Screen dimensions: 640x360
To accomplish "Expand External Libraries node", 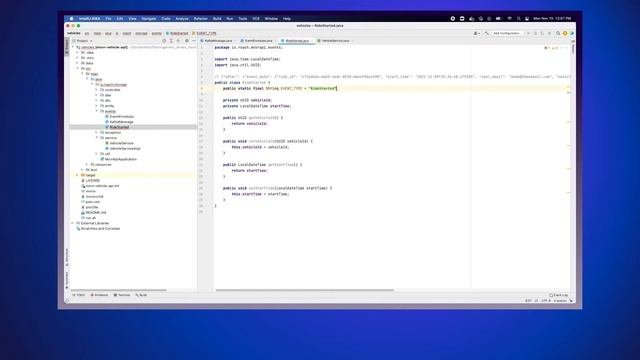I will click(73, 223).
